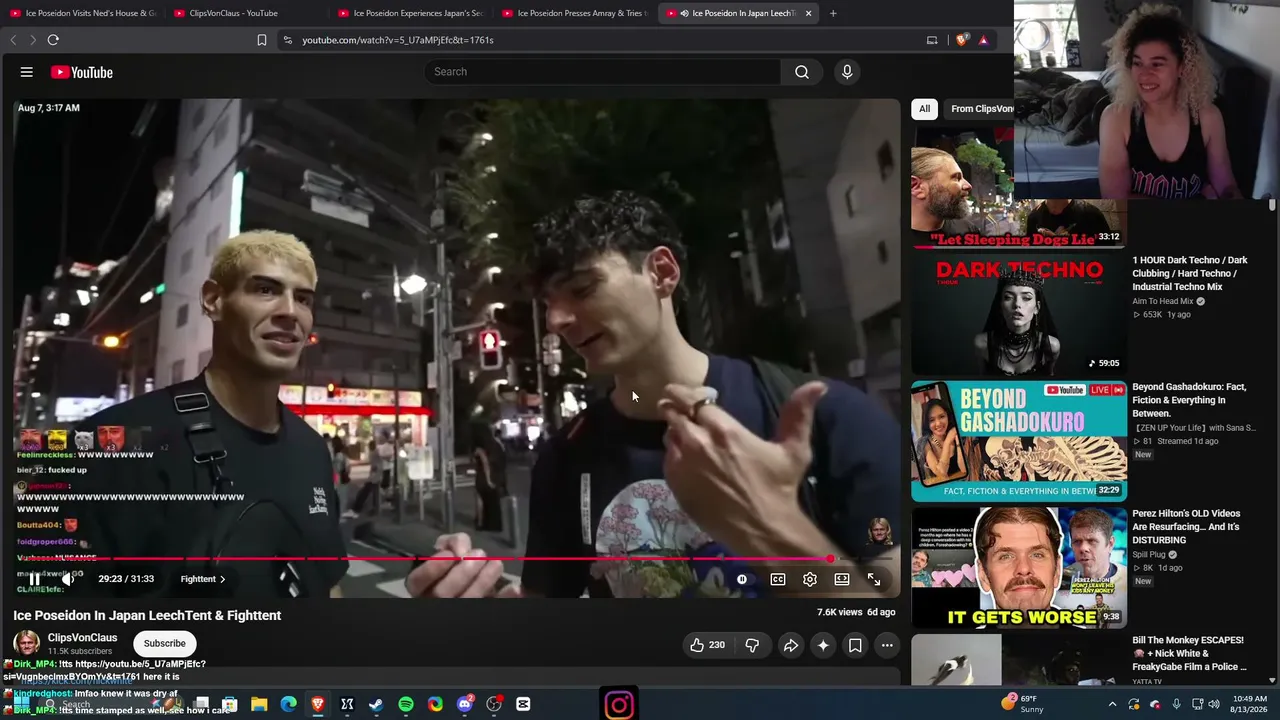Switch to Ice Poseidon Presses Amray tab
Viewport: 1280px width, 720px height.
click(x=574, y=13)
